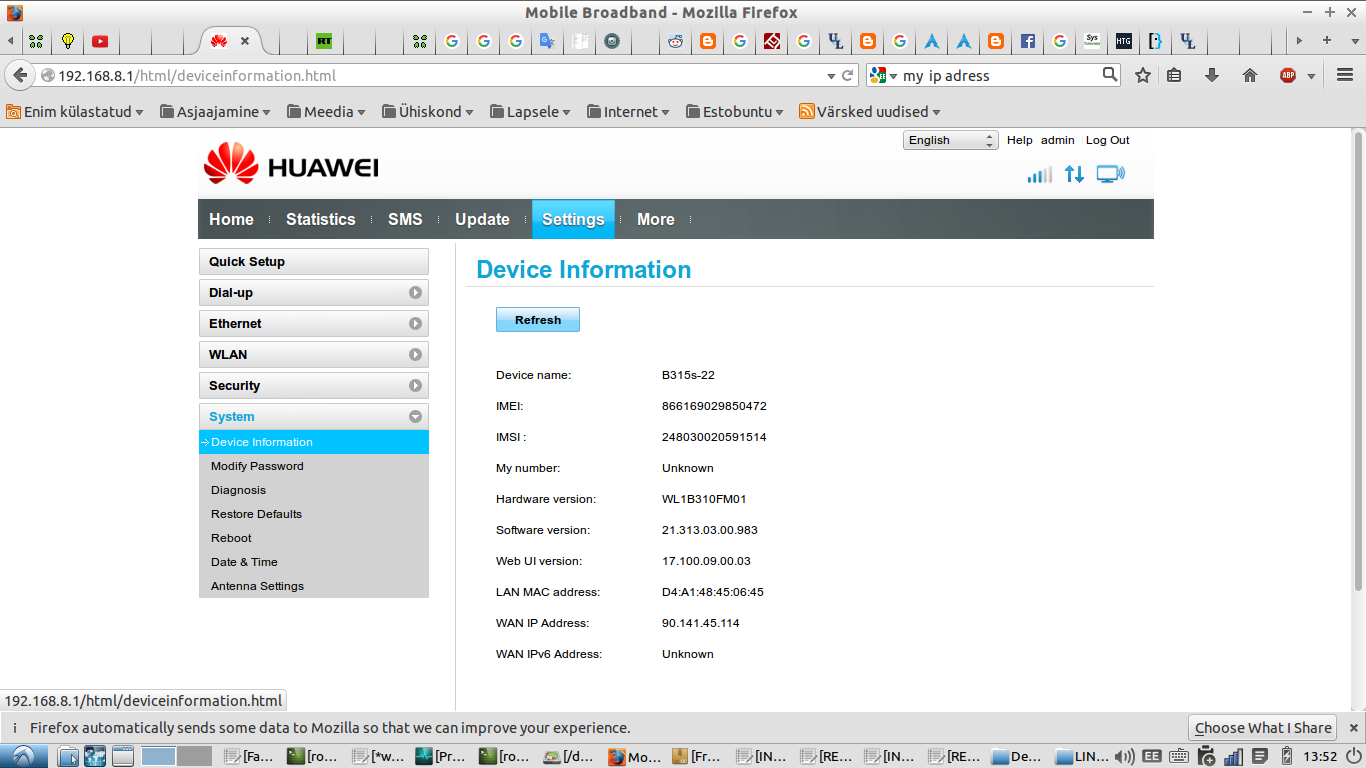
Task: Open the English language dropdown
Action: [950, 140]
